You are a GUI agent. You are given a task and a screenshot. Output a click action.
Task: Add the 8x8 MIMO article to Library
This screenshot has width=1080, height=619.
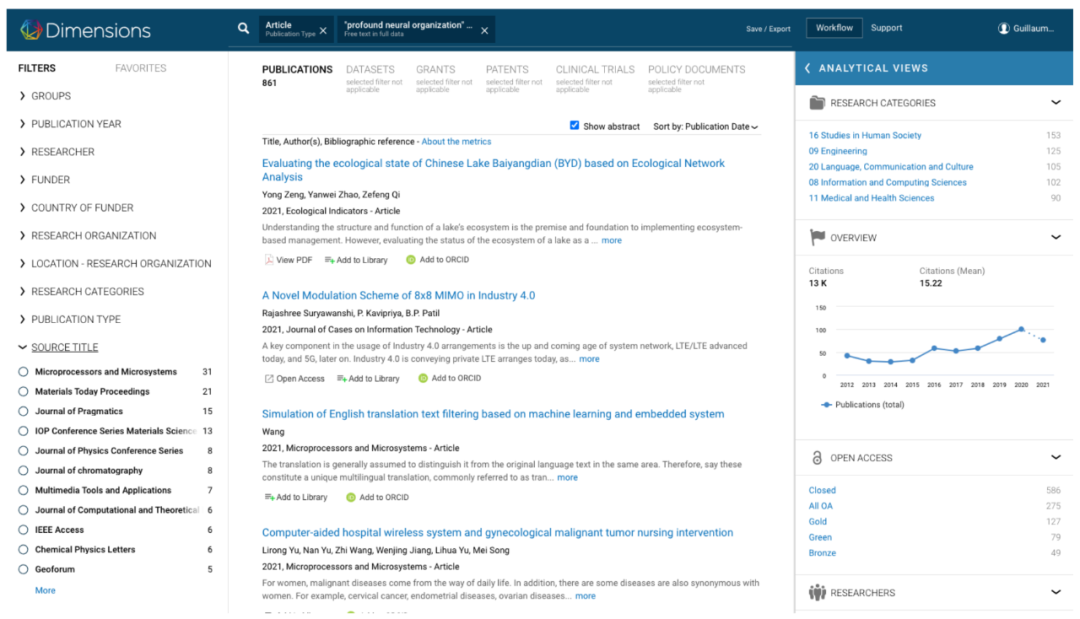point(368,379)
